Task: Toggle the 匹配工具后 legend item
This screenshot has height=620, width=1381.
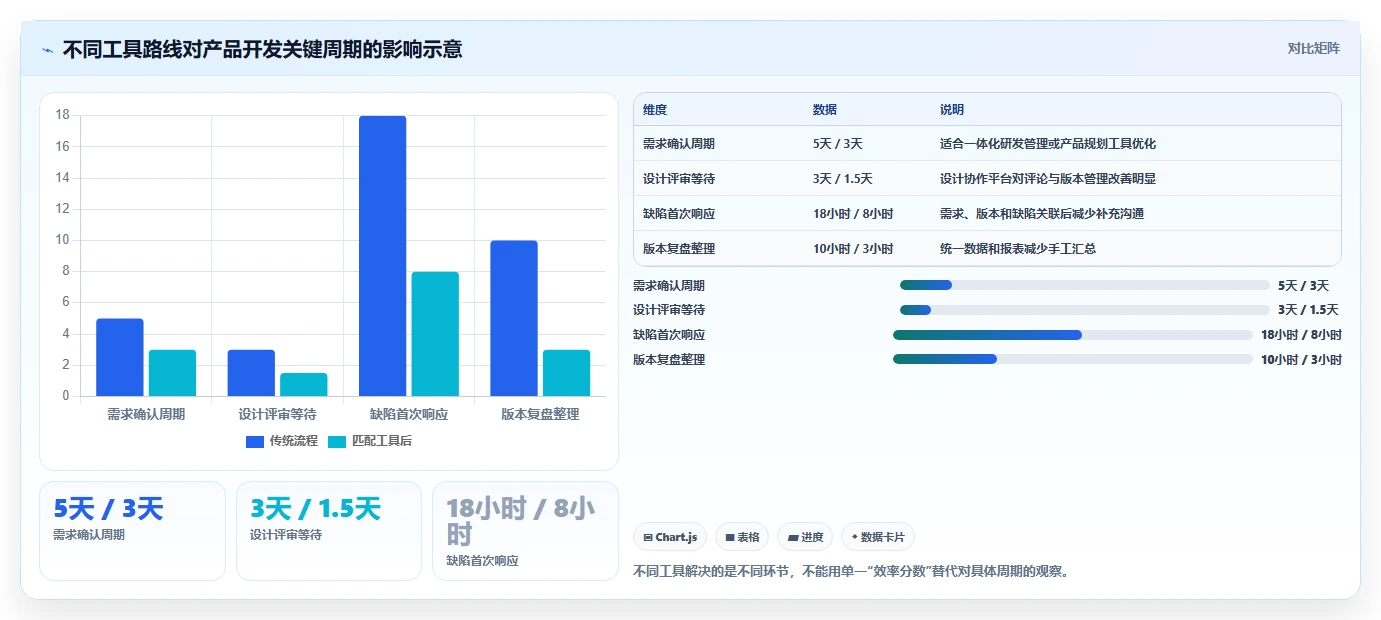Action: coord(370,441)
